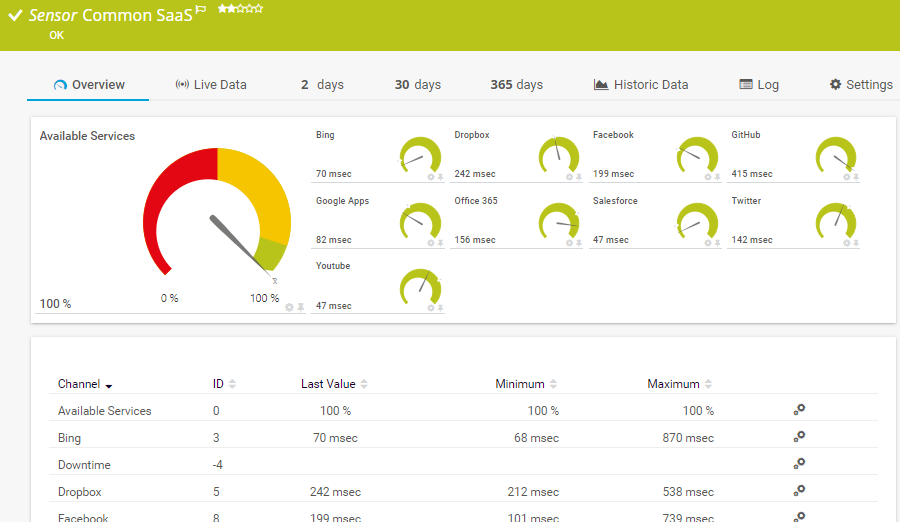This screenshot has height=522, width=900.
Task: Click the Minimum column header
Action: 520,384
